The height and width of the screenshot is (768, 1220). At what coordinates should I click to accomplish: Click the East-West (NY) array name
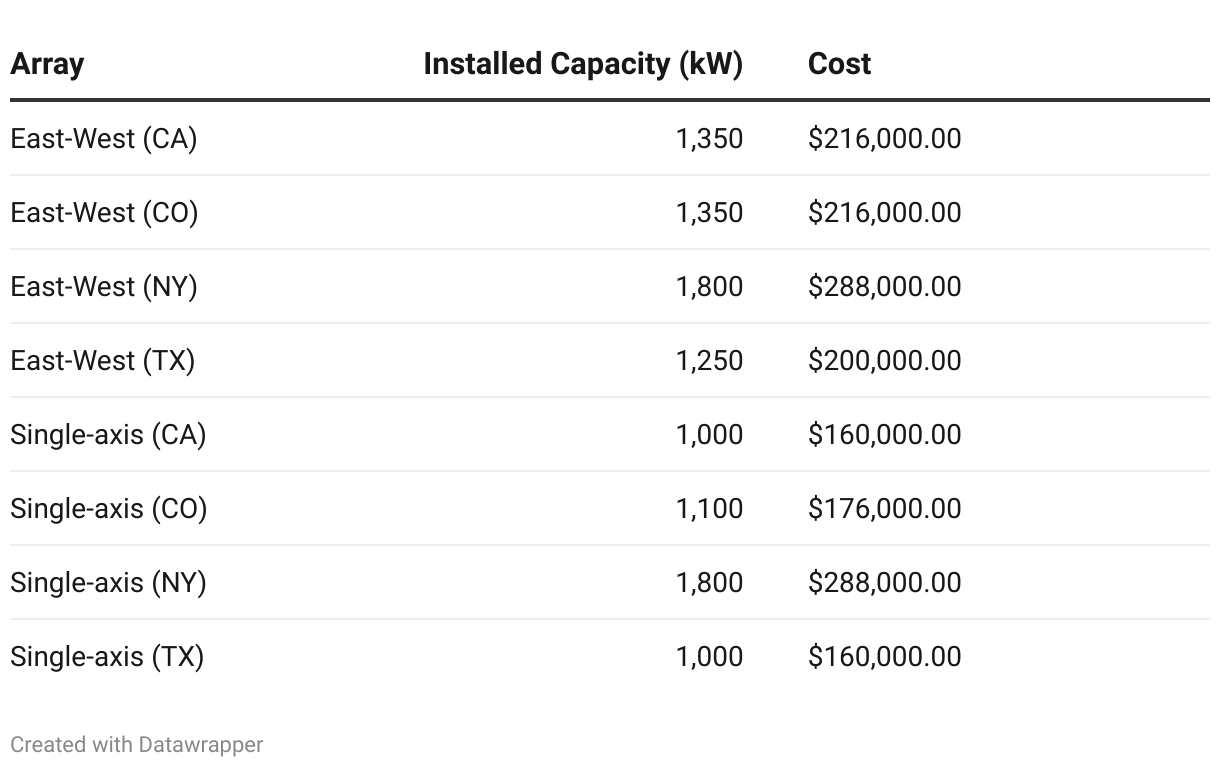pos(104,287)
